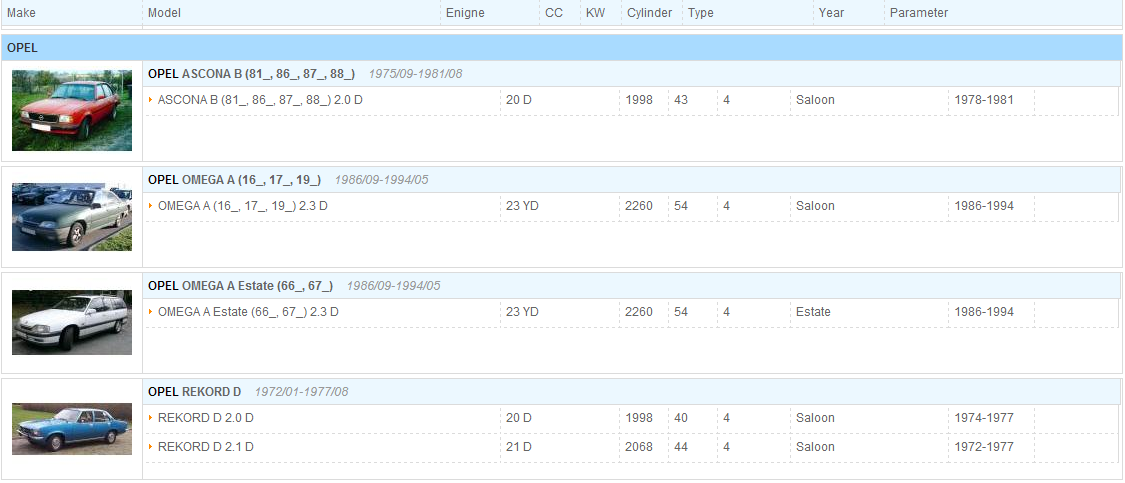Click year range 1978-1981
The width and height of the screenshot is (1125, 483).
(984, 100)
